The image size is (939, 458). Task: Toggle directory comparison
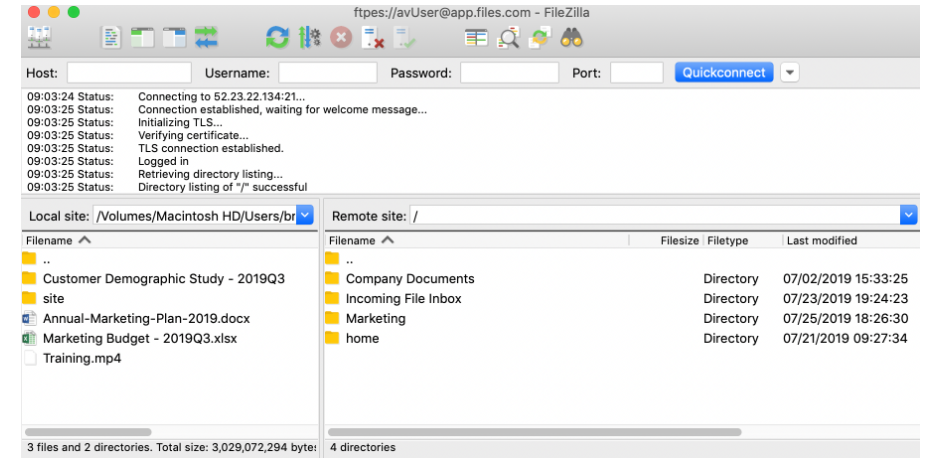click(508, 38)
